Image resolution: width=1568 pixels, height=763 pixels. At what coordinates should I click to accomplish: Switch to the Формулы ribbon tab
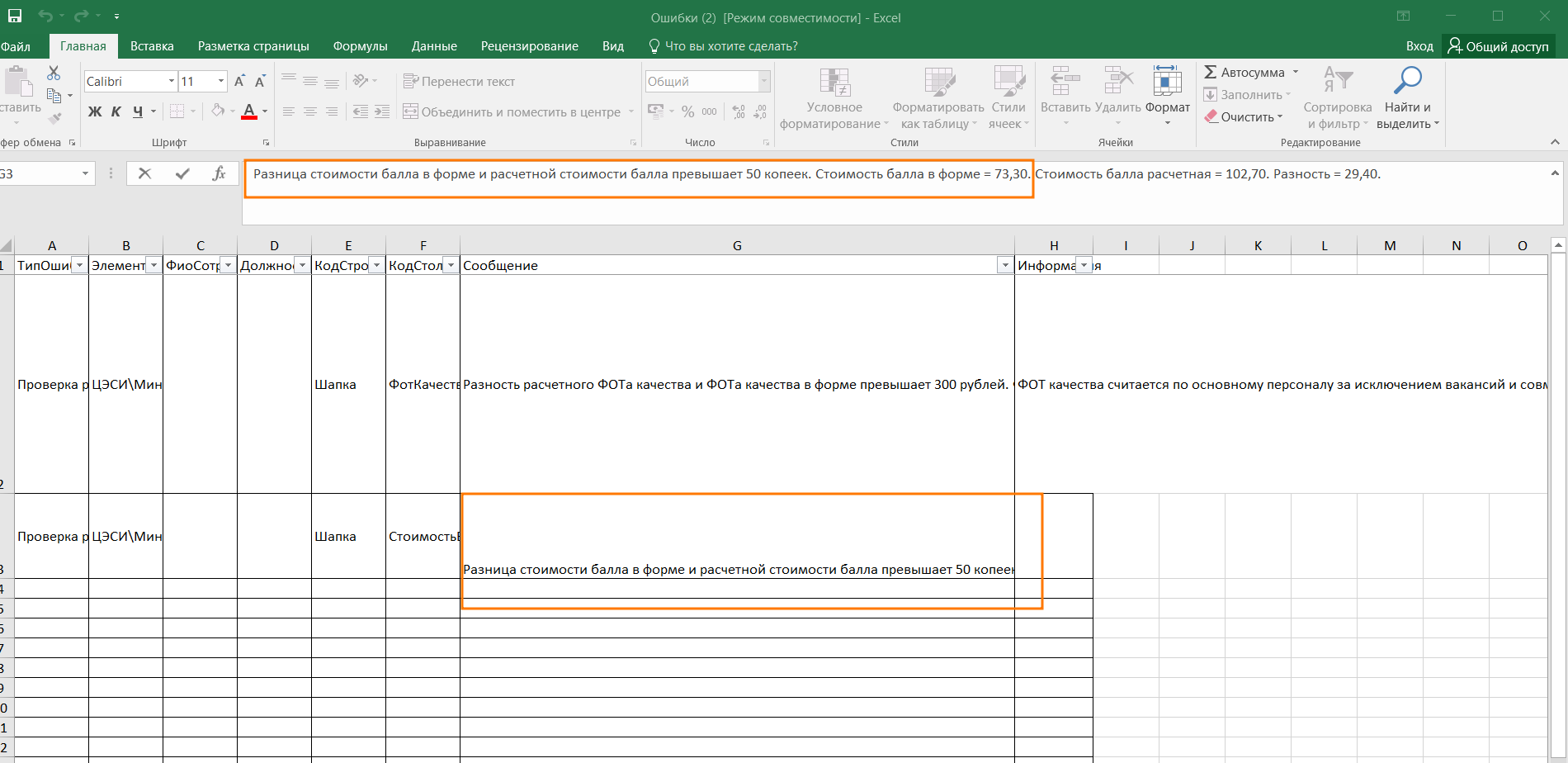(x=360, y=46)
